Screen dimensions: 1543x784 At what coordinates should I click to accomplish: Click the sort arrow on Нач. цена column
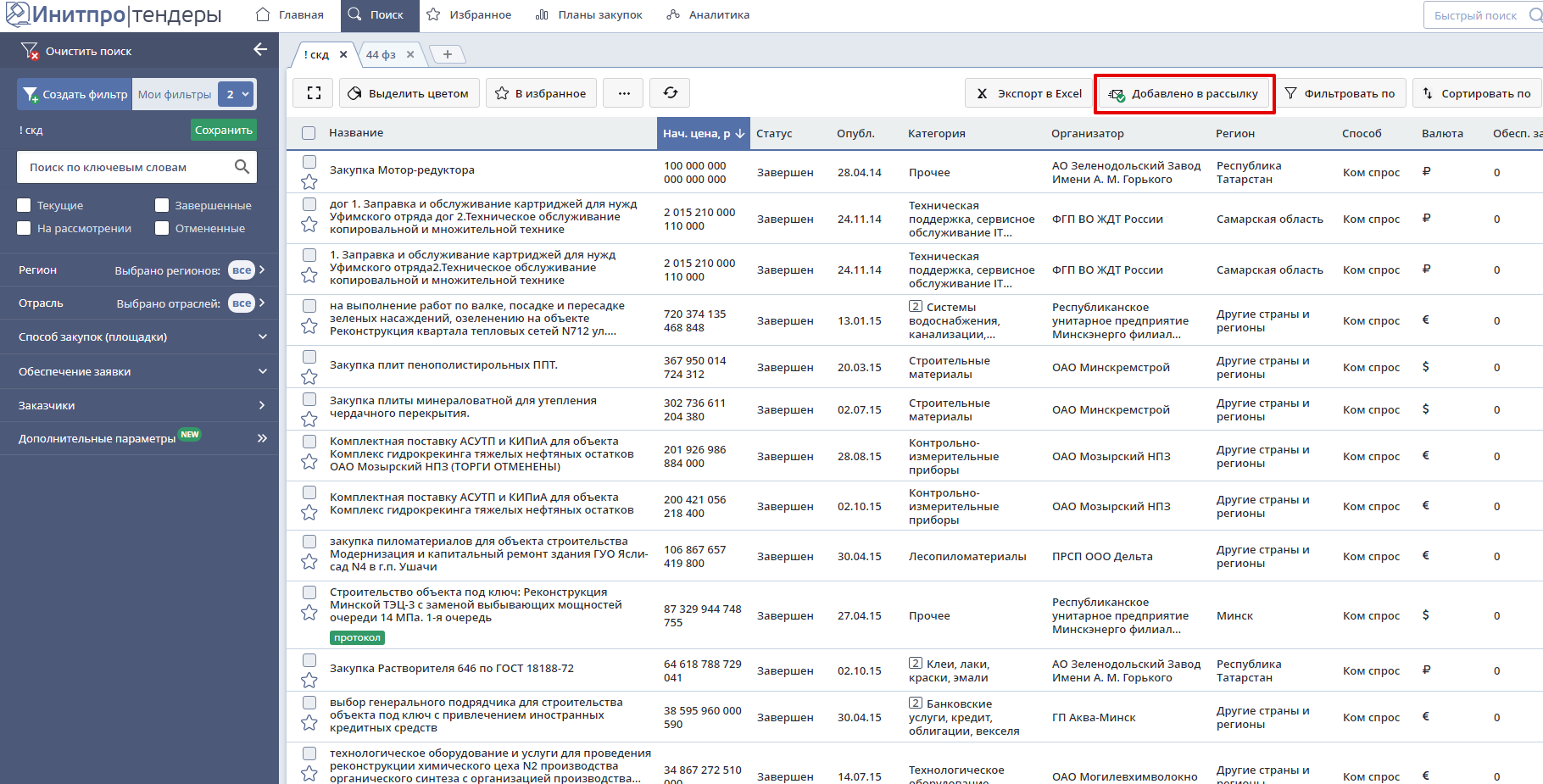point(740,133)
